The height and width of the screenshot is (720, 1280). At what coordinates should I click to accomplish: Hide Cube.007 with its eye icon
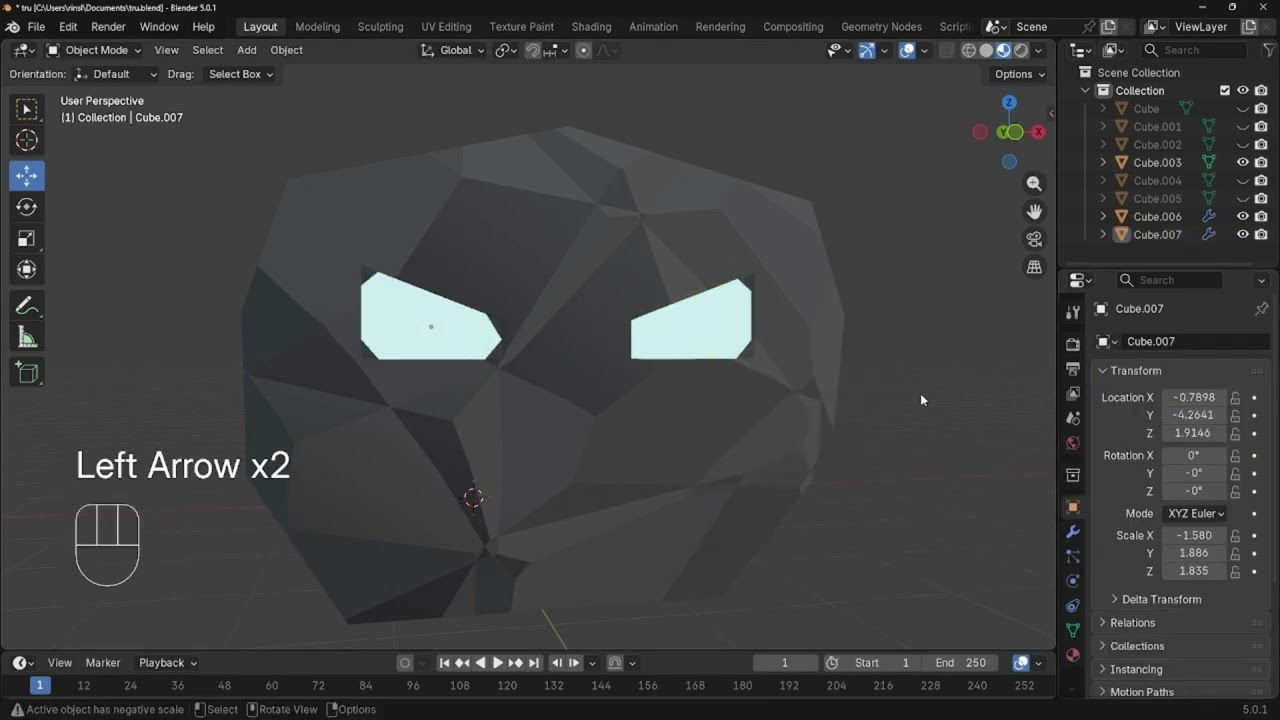[x=1243, y=234]
